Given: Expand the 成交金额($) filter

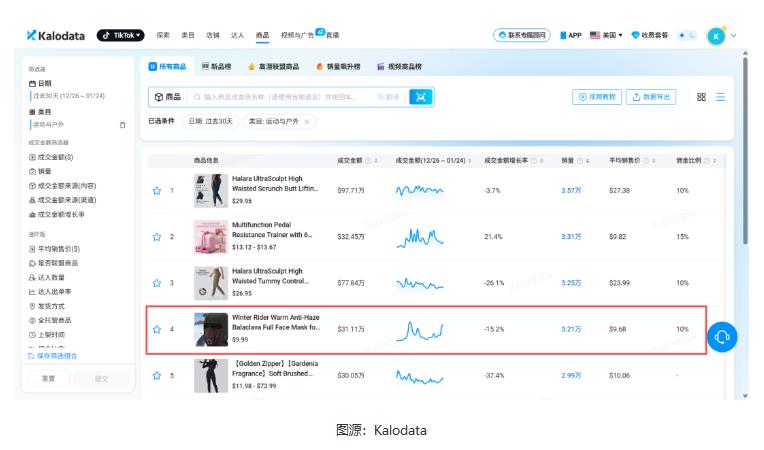Looking at the screenshot, I should (x=51, y=157).
